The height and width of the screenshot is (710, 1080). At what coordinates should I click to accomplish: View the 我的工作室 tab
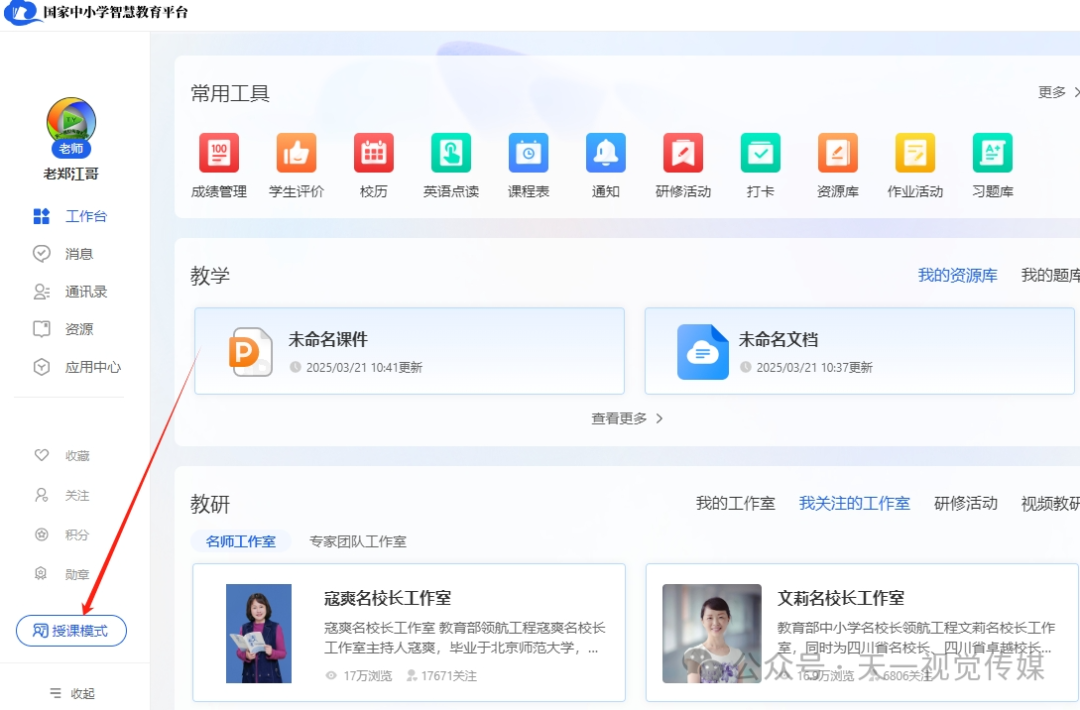735,503
